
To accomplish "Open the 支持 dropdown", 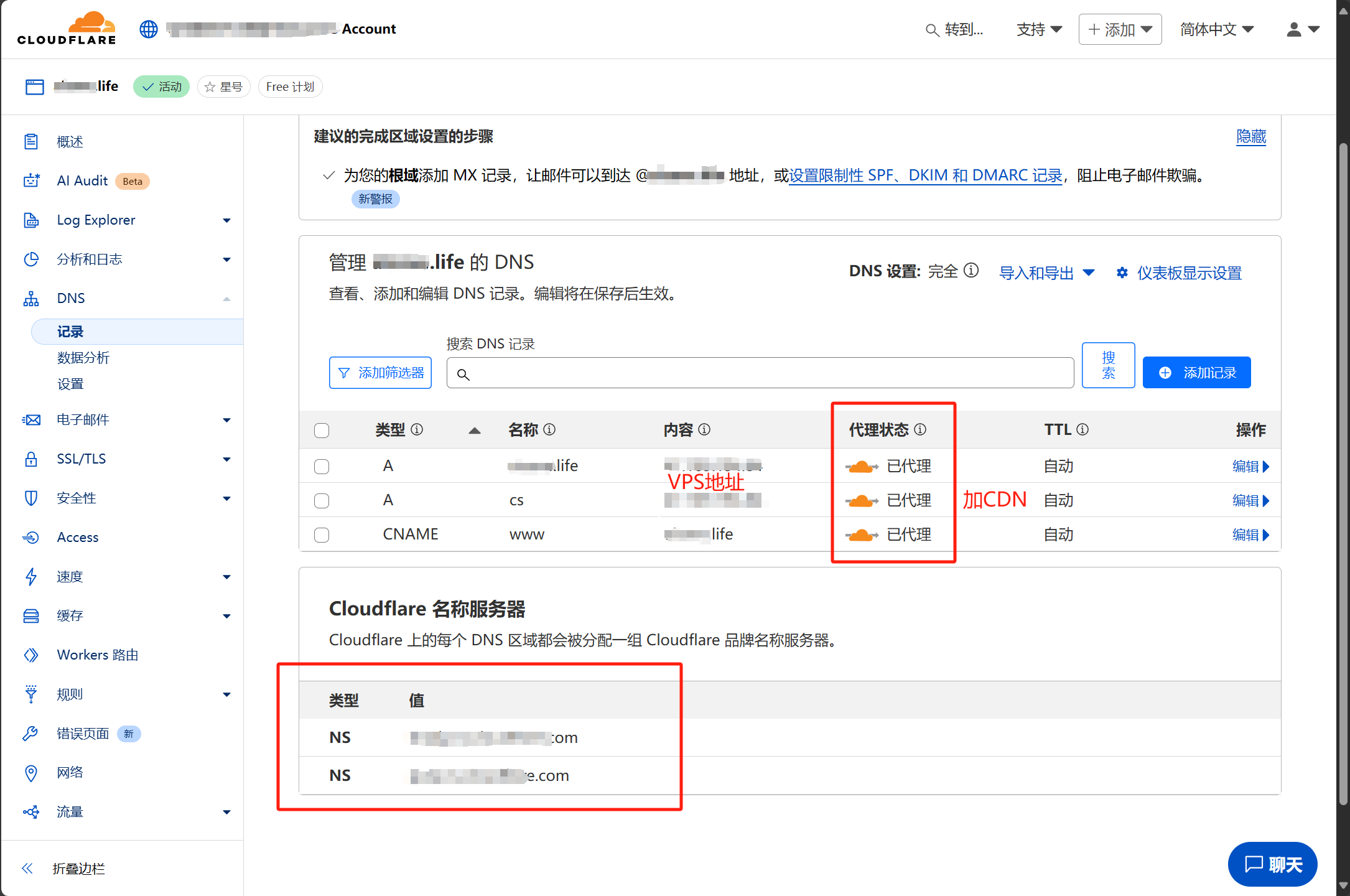I will [1040, 29].
